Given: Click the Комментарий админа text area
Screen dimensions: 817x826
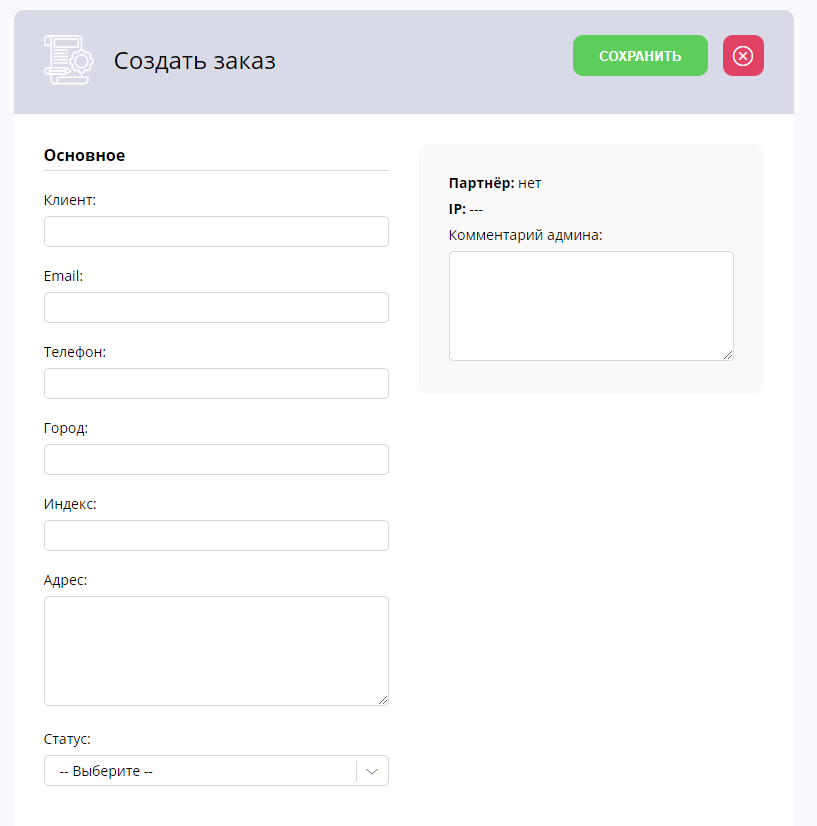Looking at the screenshot, I should tap(591, 306).
